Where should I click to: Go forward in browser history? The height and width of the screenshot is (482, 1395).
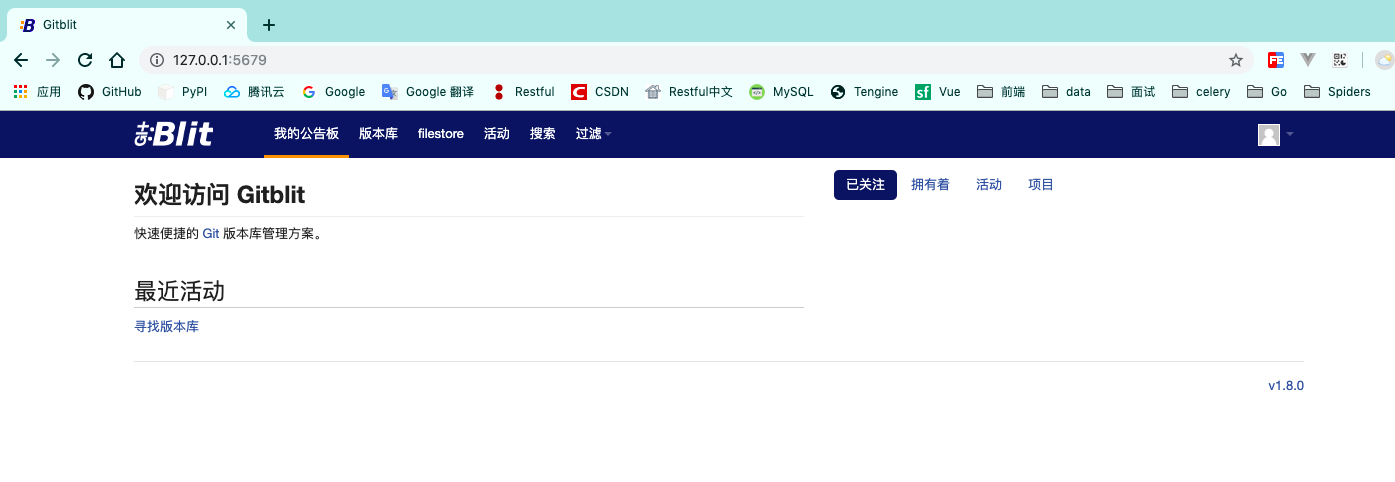53,60
